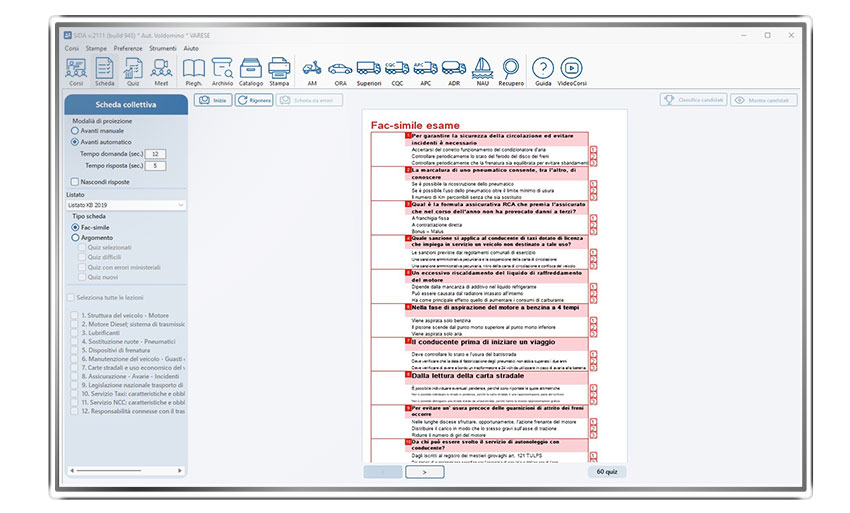The image size is (850, 513).
Task: Click the Tempo domanda seconds field
Action: (156, 154)
